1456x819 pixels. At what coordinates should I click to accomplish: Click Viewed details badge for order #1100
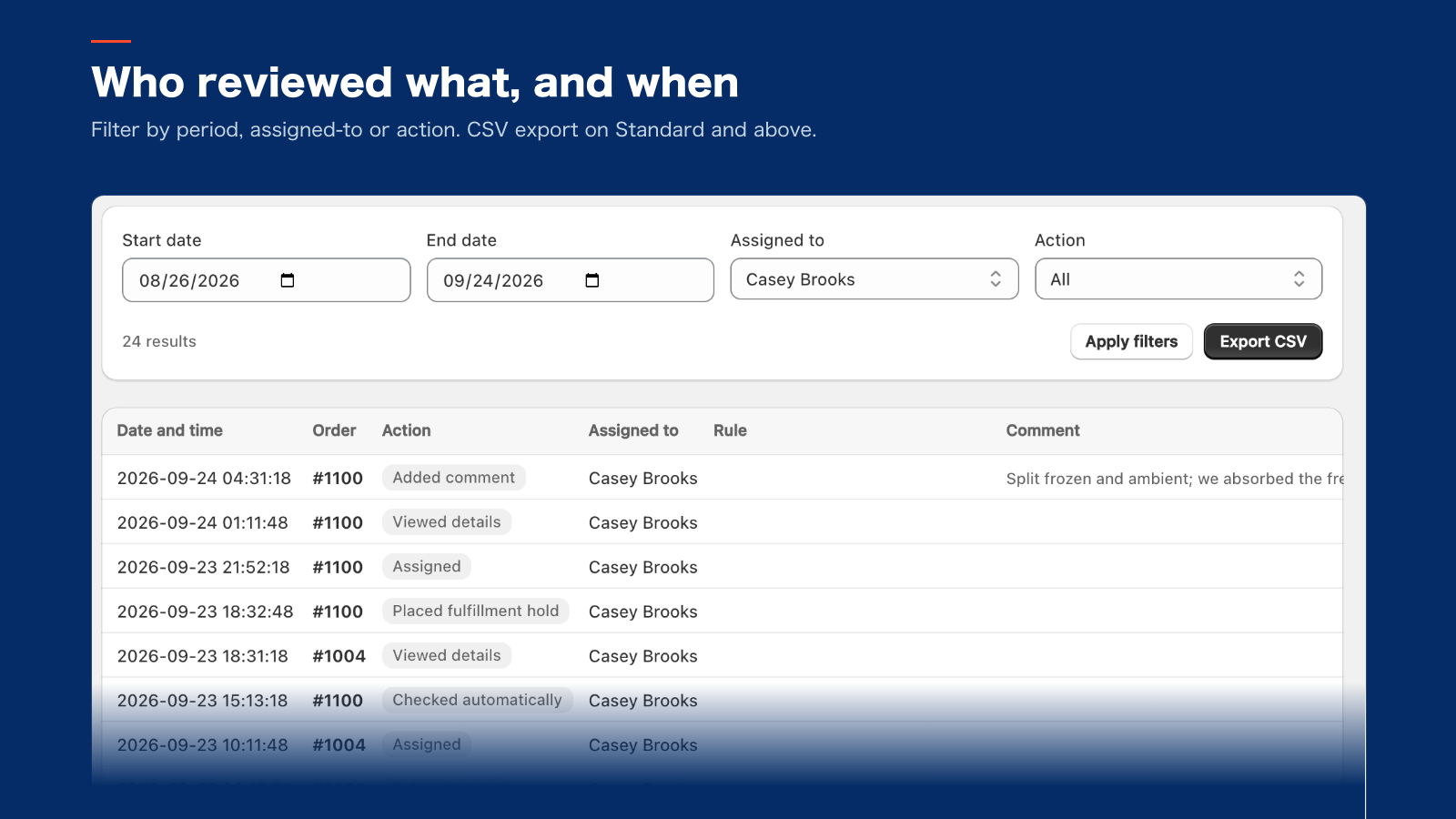447,522
